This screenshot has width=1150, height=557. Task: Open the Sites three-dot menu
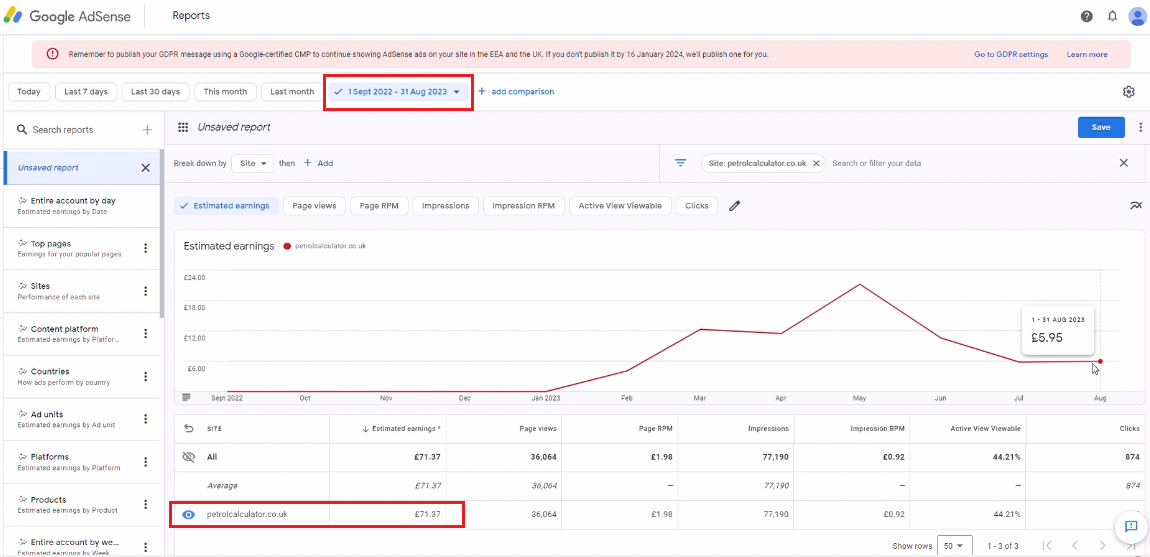click(x=145, y=291)
